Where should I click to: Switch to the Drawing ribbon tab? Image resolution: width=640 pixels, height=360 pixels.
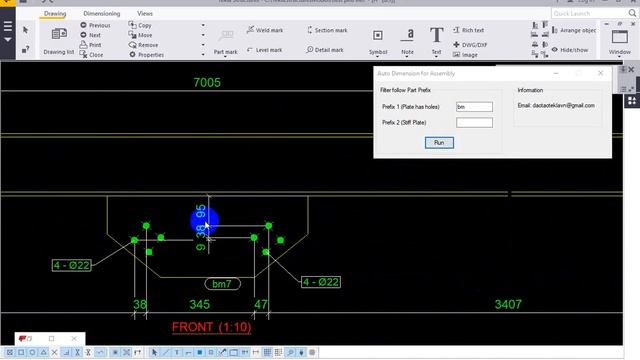pos(55,13)
